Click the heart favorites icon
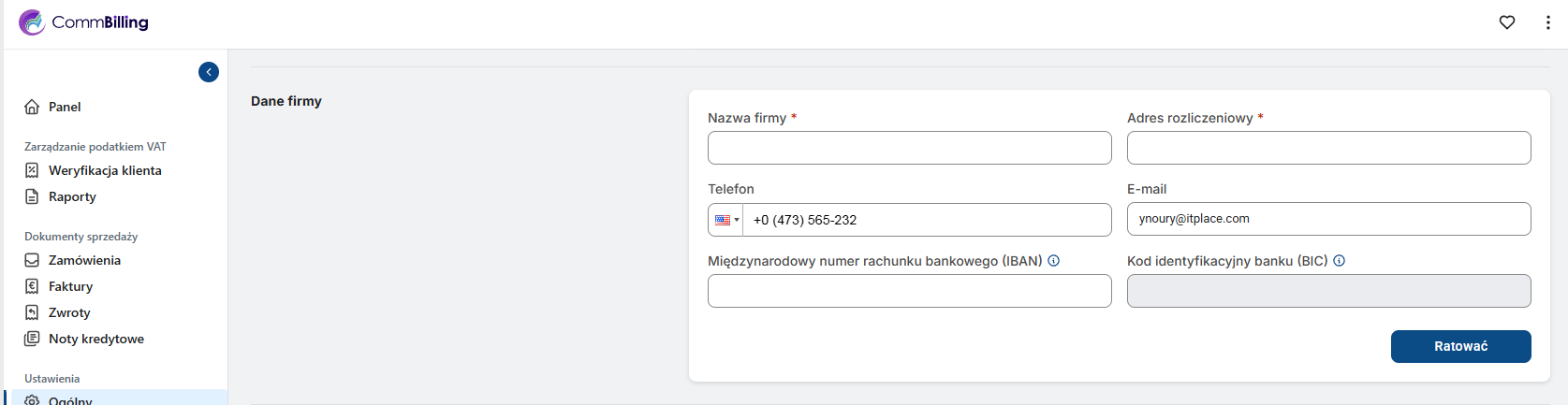Viewport: 1568px width, 405px height. (1507, 22)
